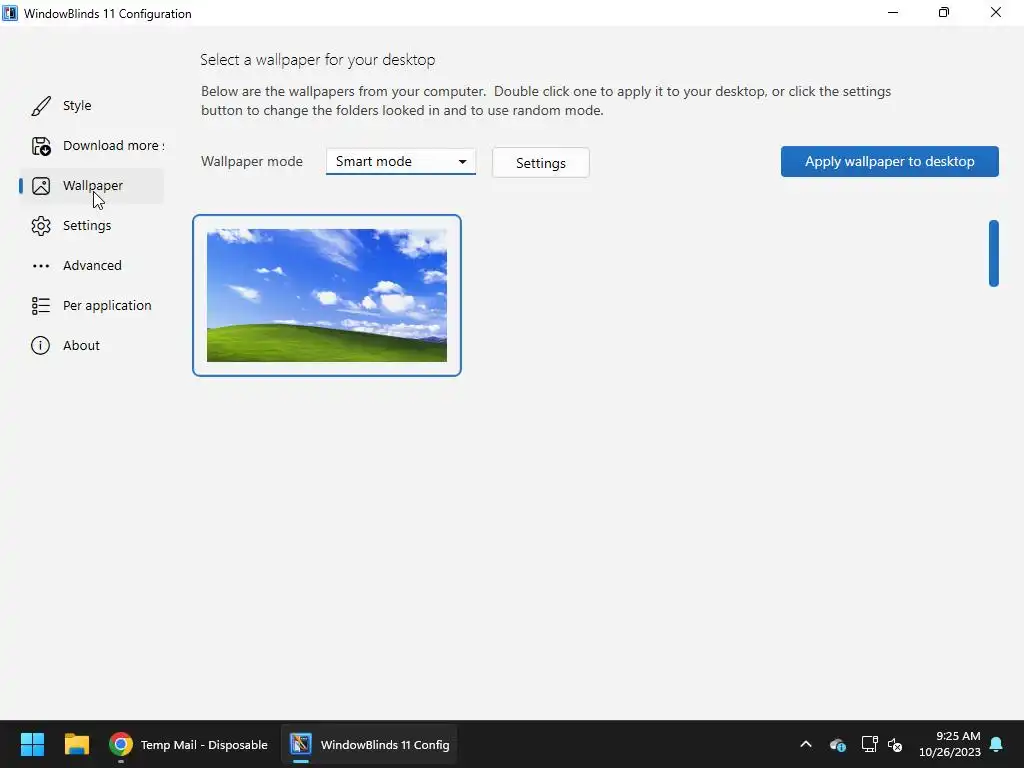Screen dimensions: 1024x768
Task: Minimize the WindowBlinds window
Action: tap(893, 12)
